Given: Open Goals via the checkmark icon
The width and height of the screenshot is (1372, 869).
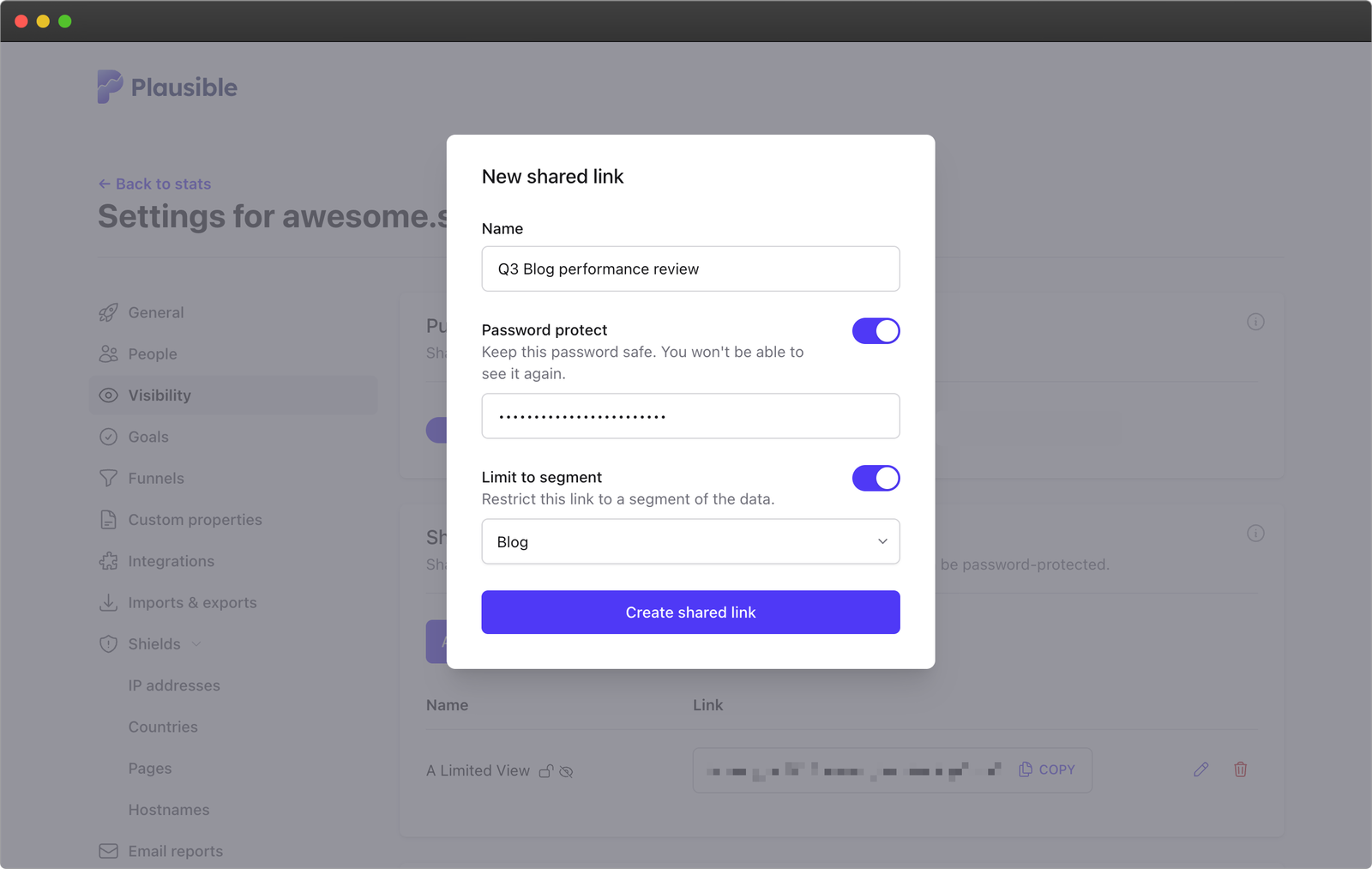Looking at the screenshot, I should click(x=109, y=437).
